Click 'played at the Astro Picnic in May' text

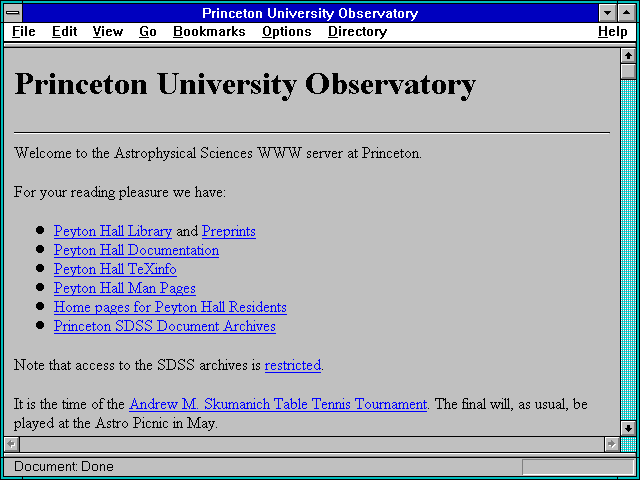[116, 423]
